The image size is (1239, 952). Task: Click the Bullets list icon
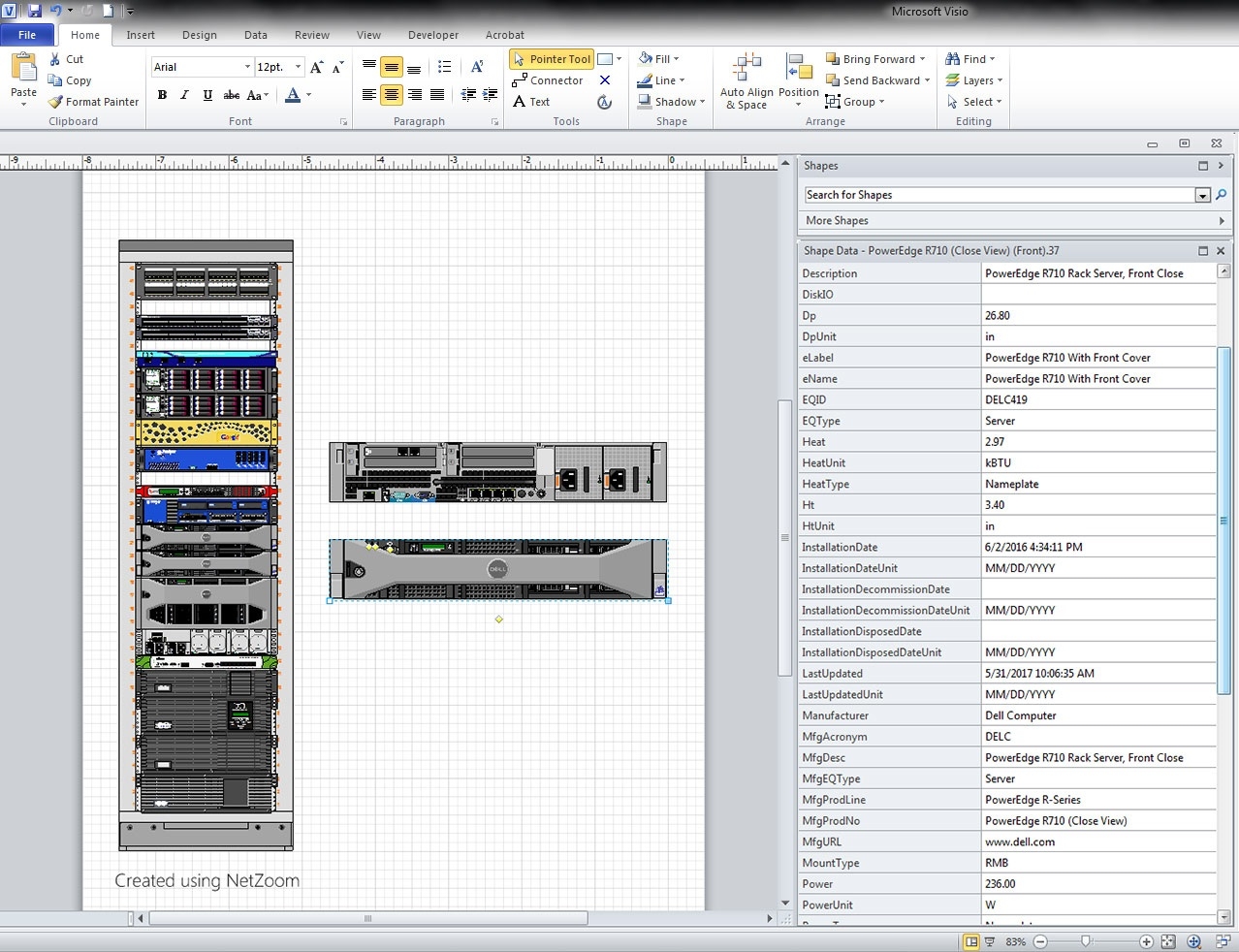[444, 67]
